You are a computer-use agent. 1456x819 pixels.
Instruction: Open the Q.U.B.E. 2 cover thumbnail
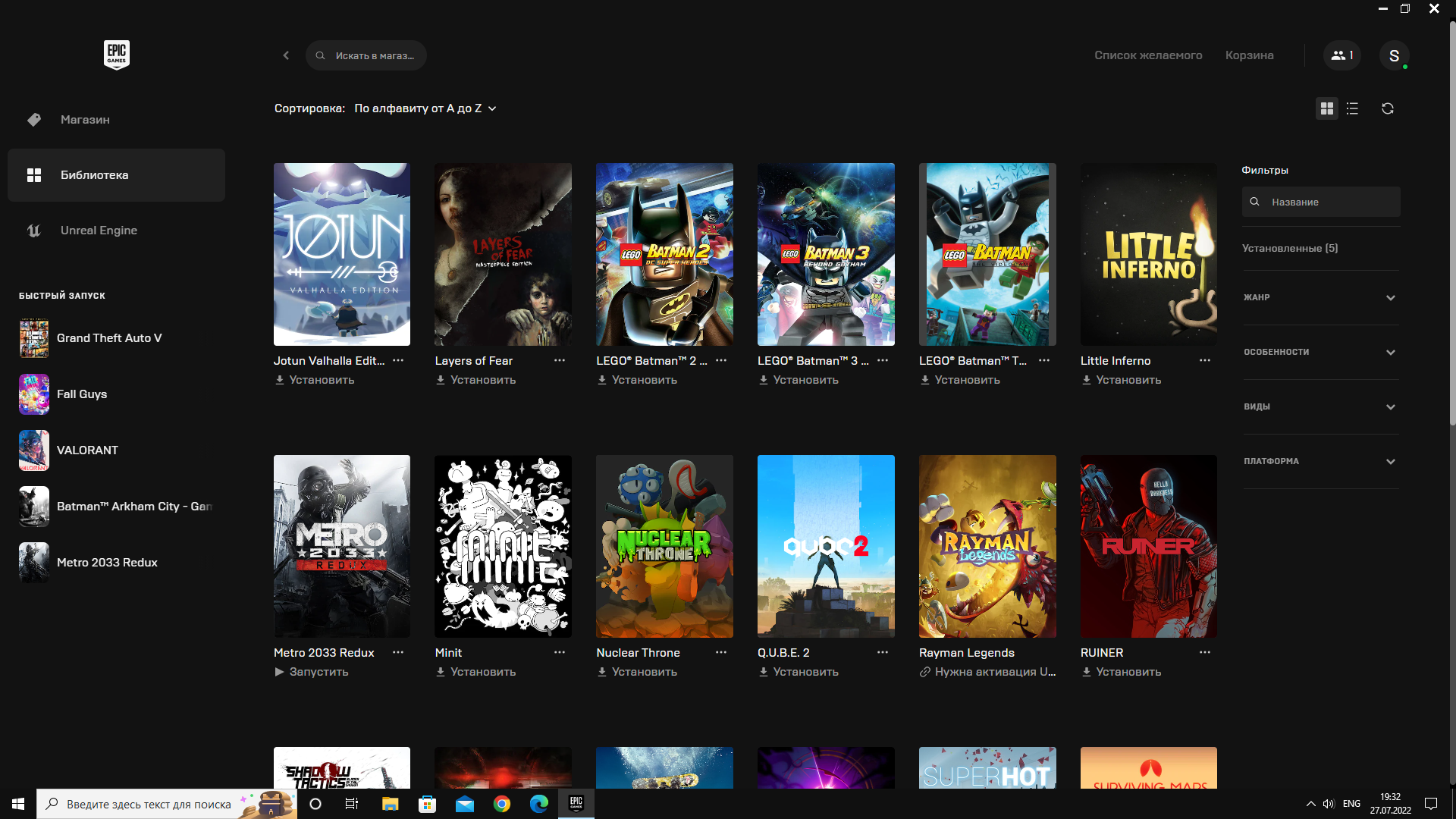point(826,546)
